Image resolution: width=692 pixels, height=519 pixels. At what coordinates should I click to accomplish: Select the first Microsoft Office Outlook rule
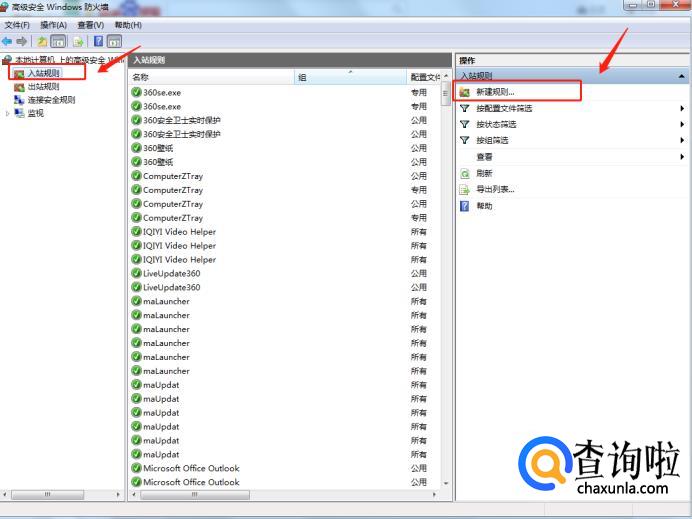[x=286, y=468]
